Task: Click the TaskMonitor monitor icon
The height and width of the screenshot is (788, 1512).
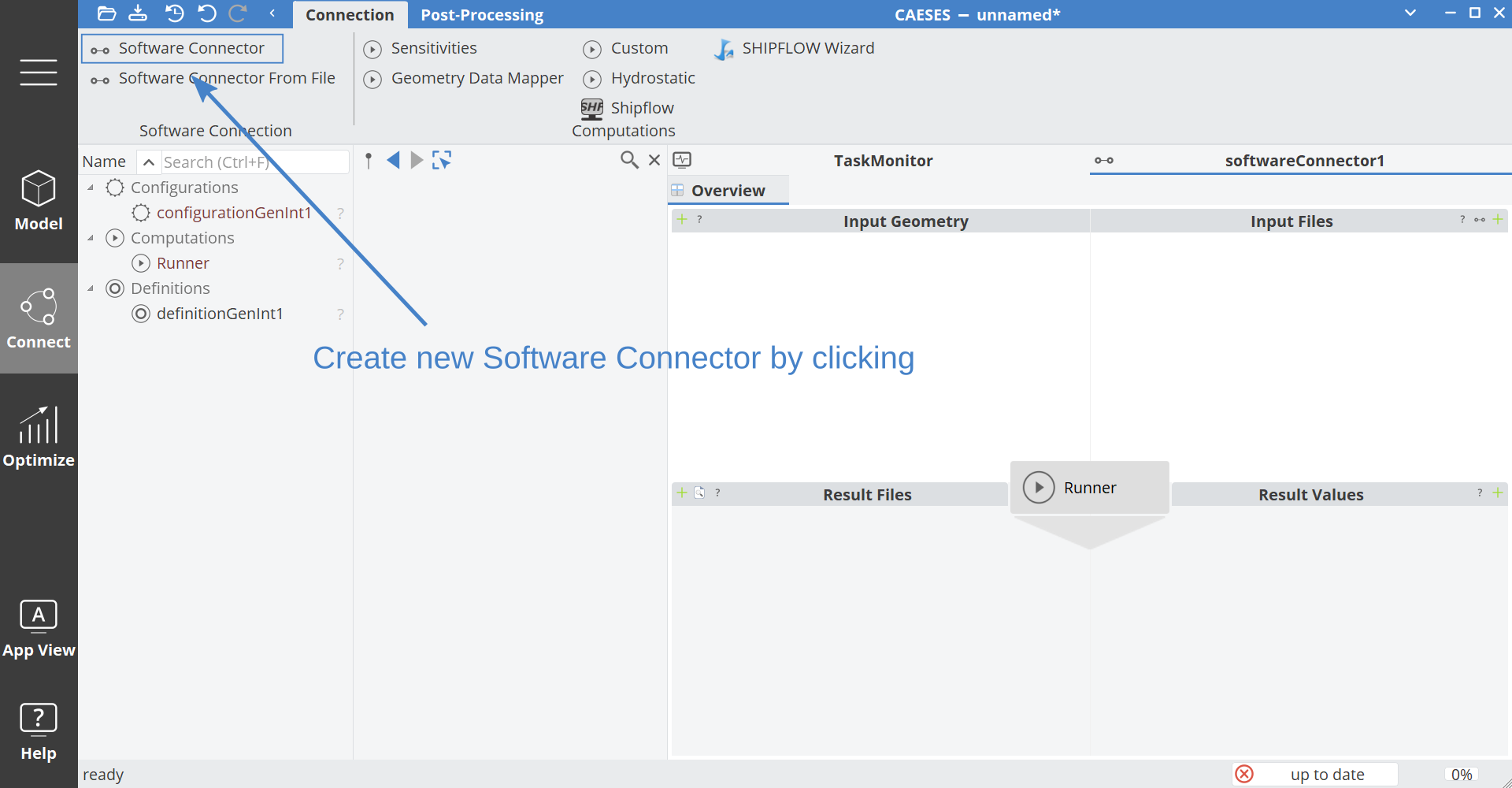Action: 682,161
